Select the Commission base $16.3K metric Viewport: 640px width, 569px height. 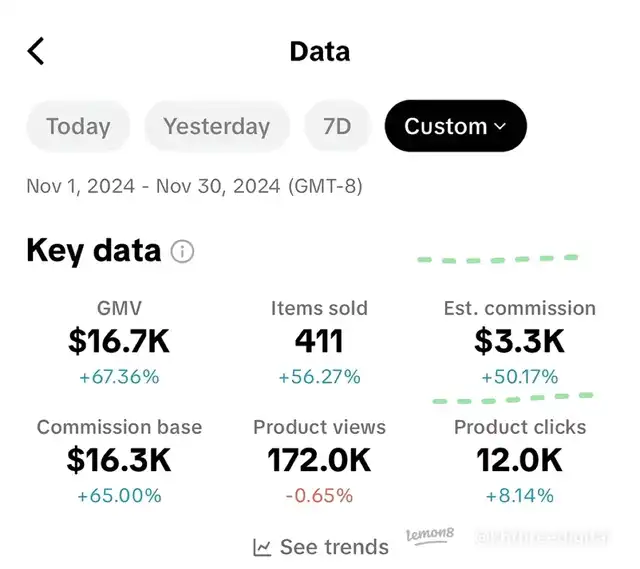[x=119, y=459]
